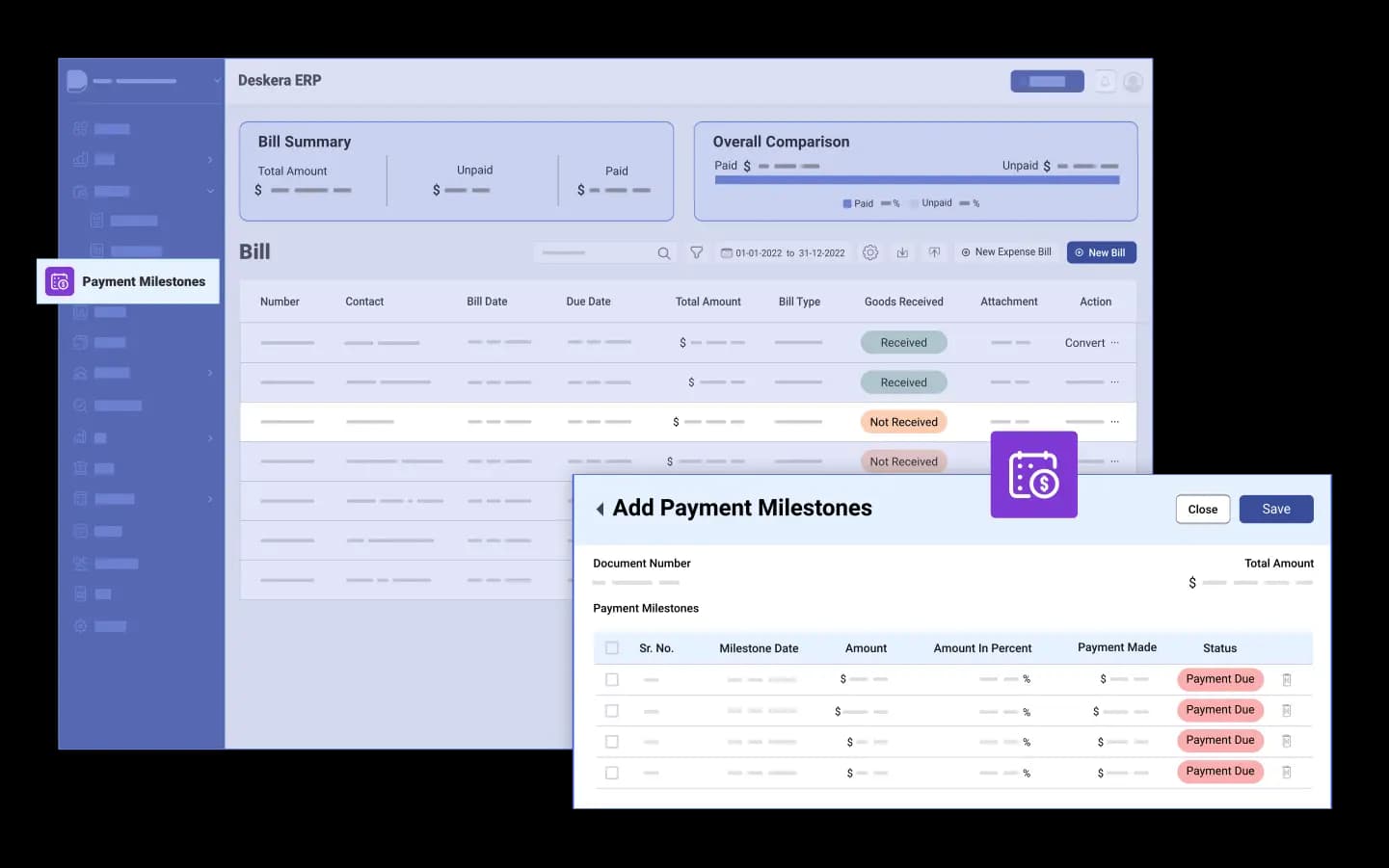Screen dimensions: 1389x868
Task: Select Payment Milestones in sidebar
Action: coord(128,281)
